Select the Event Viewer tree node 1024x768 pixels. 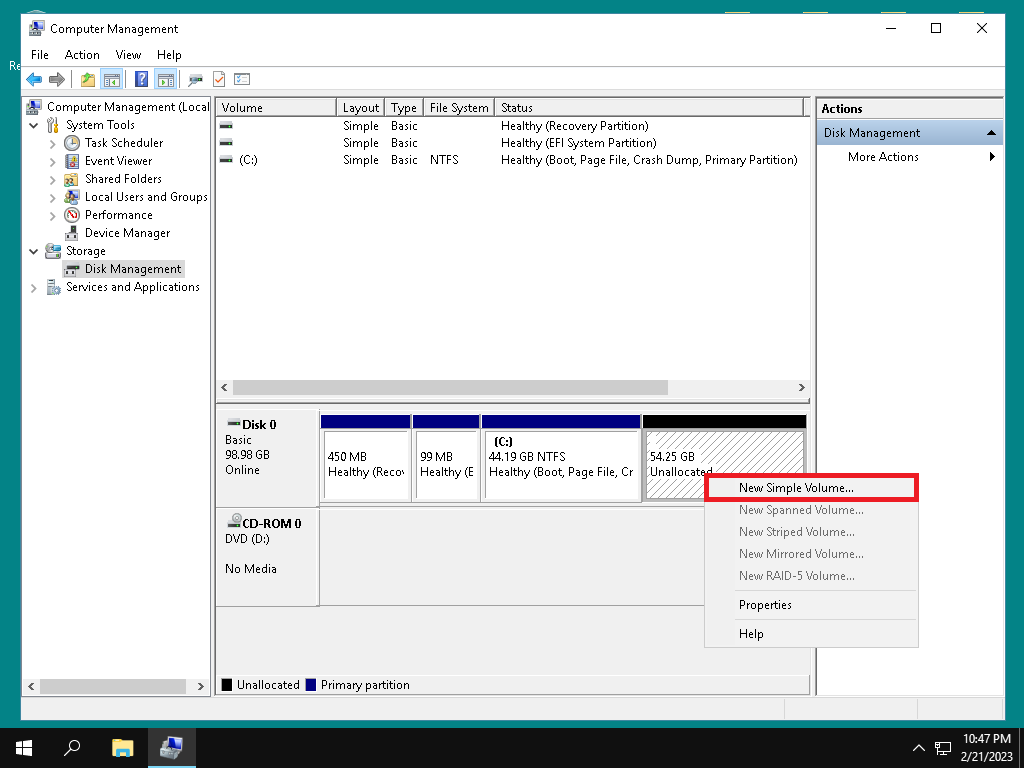pyautogui.click(x=118, y=161)
